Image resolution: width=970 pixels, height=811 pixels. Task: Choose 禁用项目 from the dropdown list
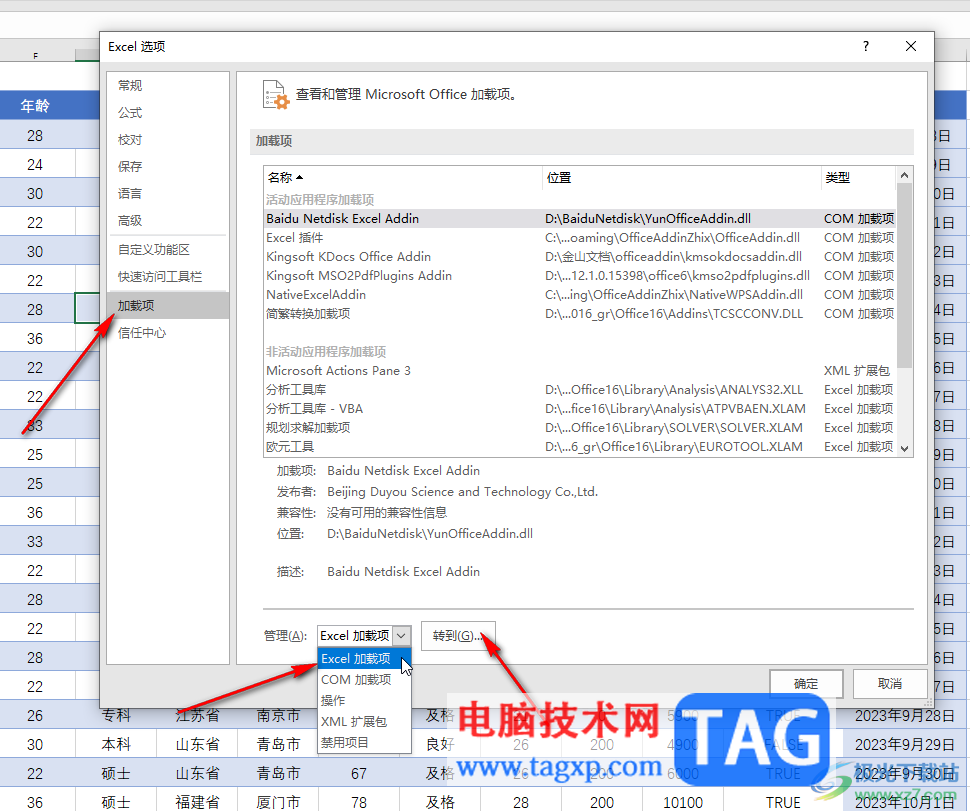click(364, 742)
